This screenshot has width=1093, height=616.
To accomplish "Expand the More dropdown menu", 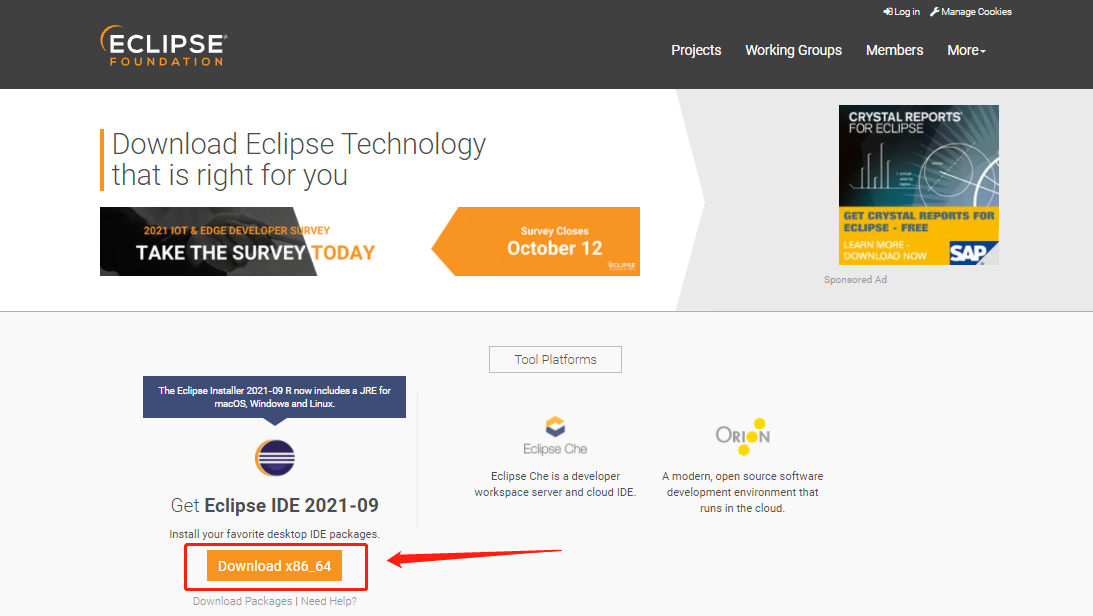I will [x=966, y=50].
